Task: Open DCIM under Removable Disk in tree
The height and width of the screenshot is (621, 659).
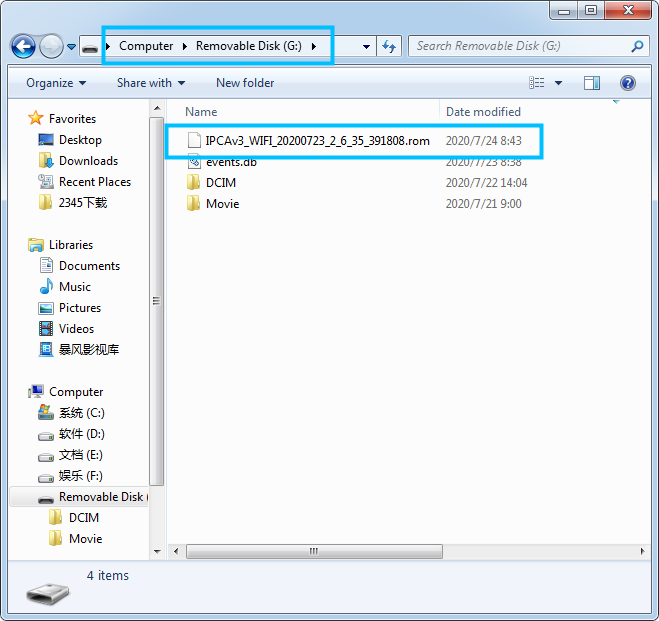Action: pyautogui.click(x=84, y=518)
